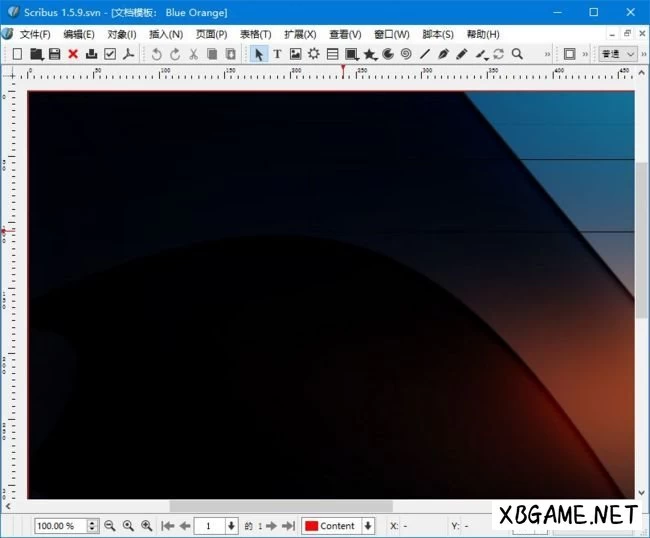
Task: Open the 插入(N) menu
Action: tap(166, 34)
